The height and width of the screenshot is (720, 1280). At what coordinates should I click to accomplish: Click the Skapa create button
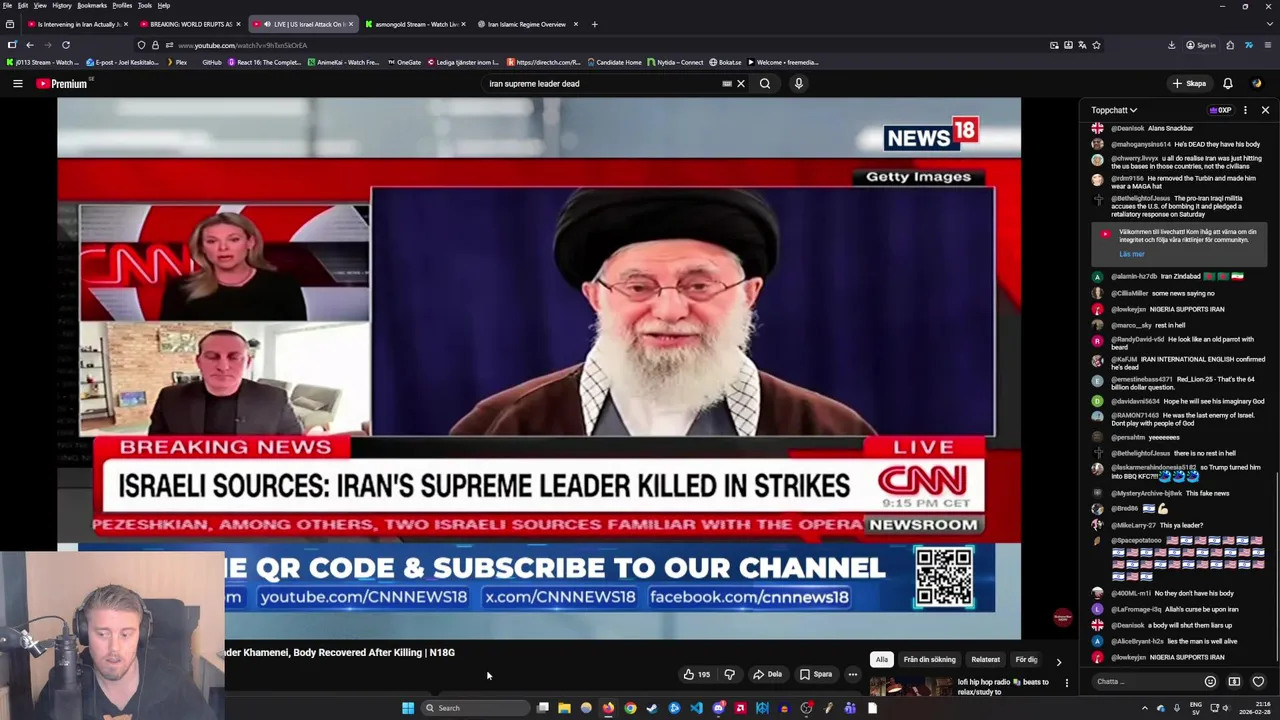pyautogui.click(x=1189, y=84)
